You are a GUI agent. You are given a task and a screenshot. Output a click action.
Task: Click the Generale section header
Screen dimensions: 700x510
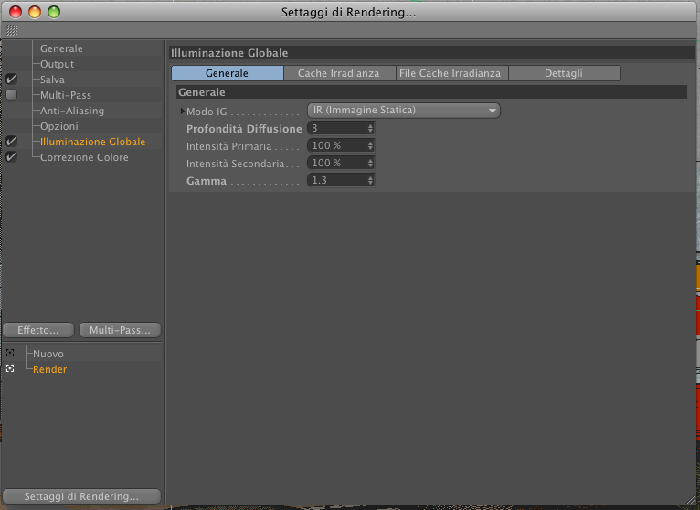pyautogui.click(x=431, y=92)
